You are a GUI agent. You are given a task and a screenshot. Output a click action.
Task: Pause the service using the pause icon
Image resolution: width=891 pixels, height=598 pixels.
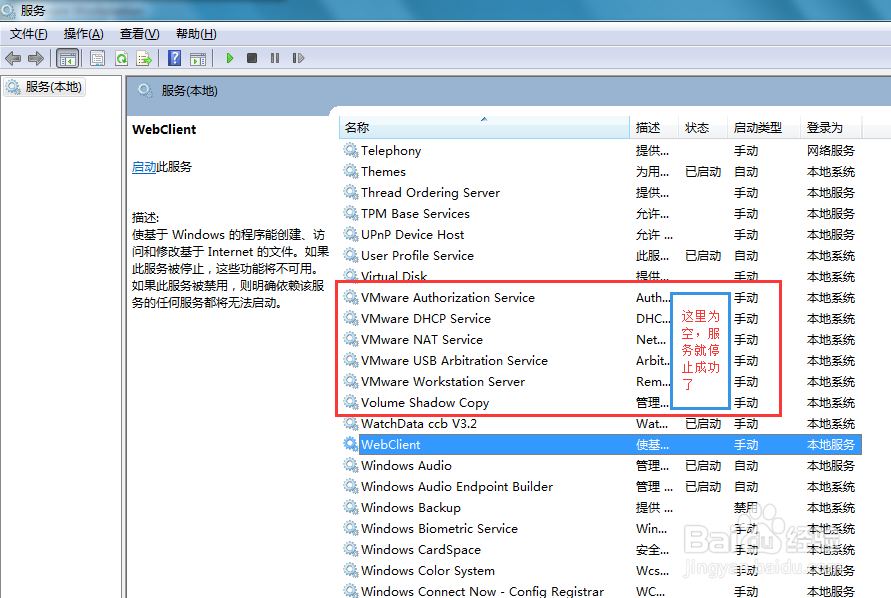pos(275,57)
